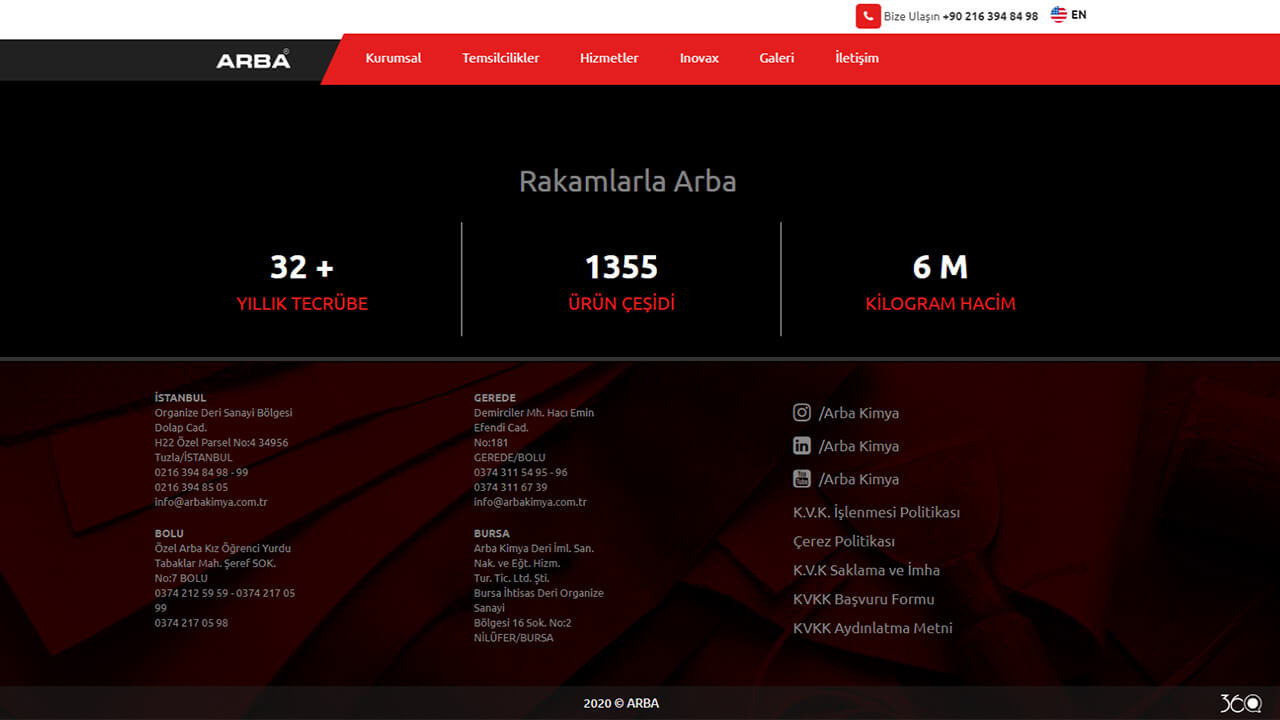Open the YouTube /Arba Kimya text link

click(x=859, y=478)
